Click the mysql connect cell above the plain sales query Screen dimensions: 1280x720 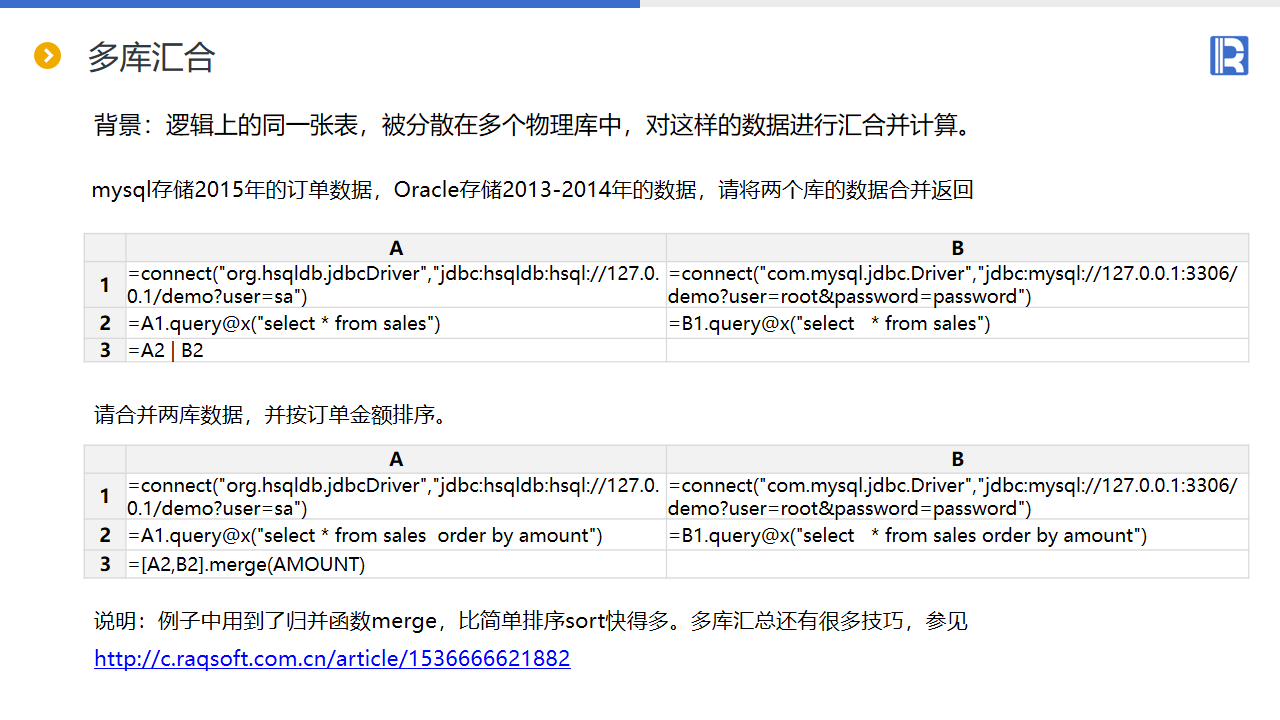click(958, 285)
